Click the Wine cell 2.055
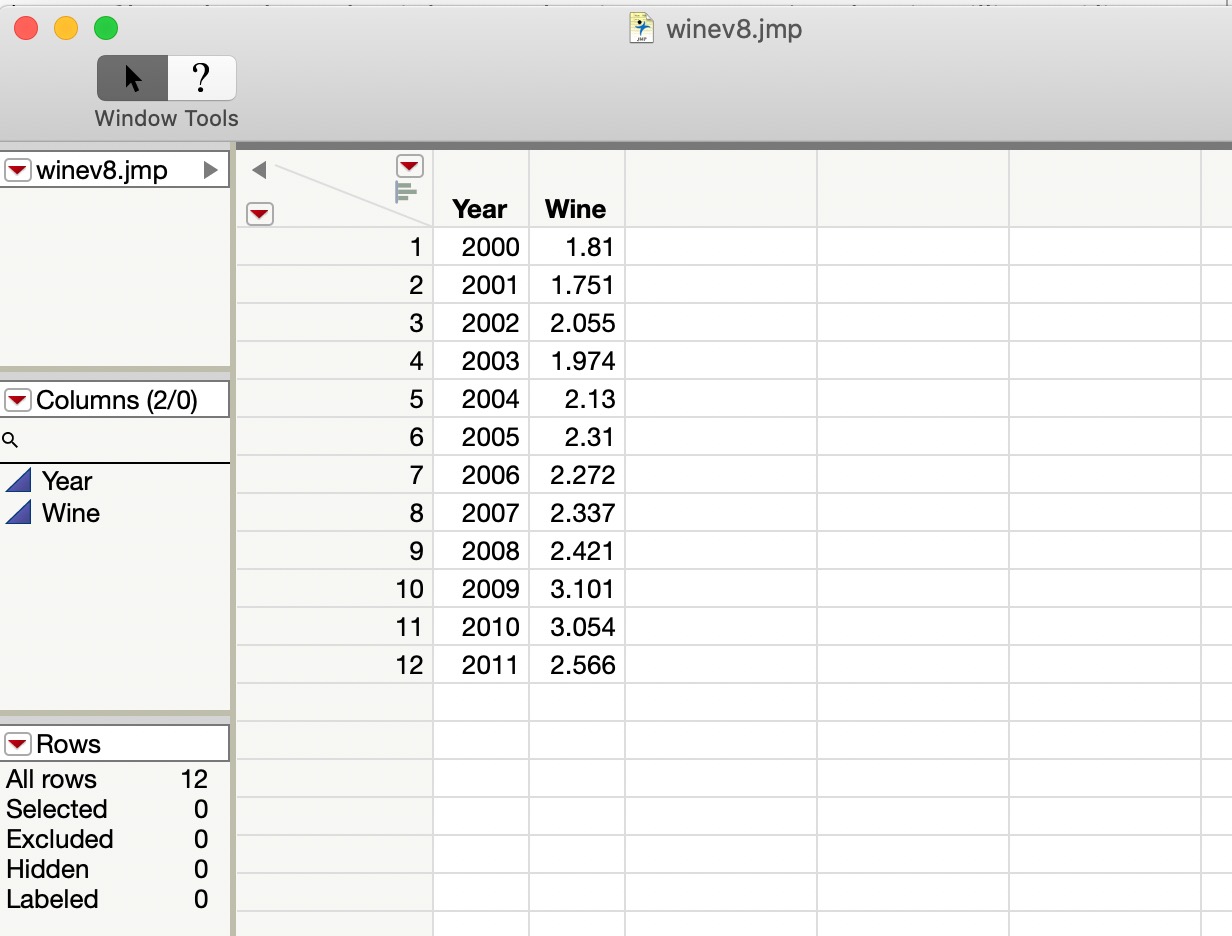The image size is (1232, 936). (x=577, y=323)
